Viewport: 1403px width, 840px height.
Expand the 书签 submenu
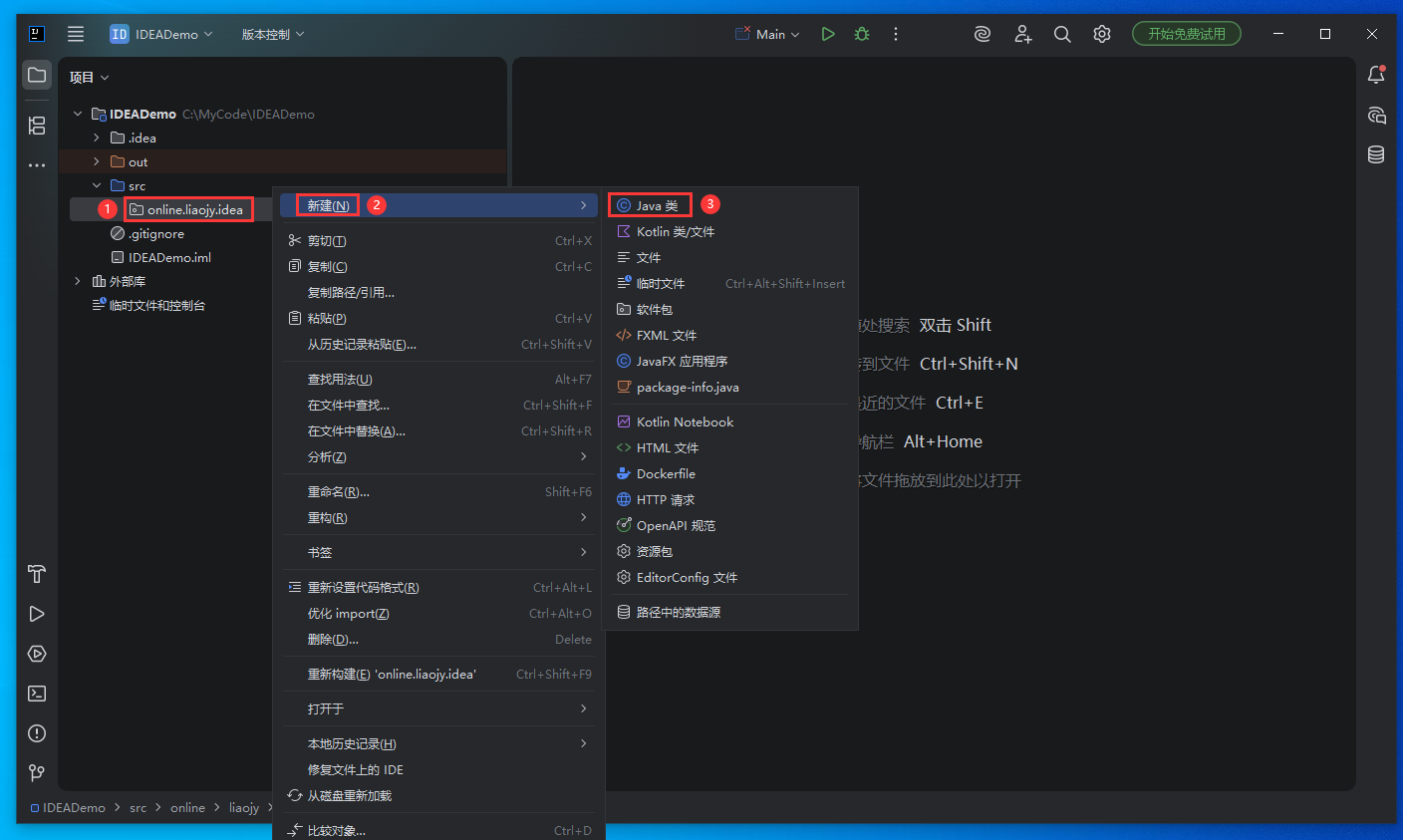click(x=438, y=552)
